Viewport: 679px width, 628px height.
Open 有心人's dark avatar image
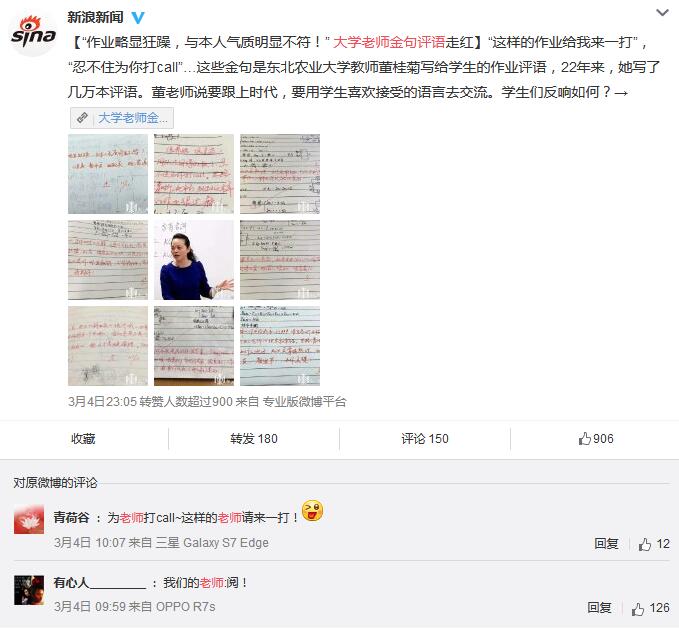point(29,590)
